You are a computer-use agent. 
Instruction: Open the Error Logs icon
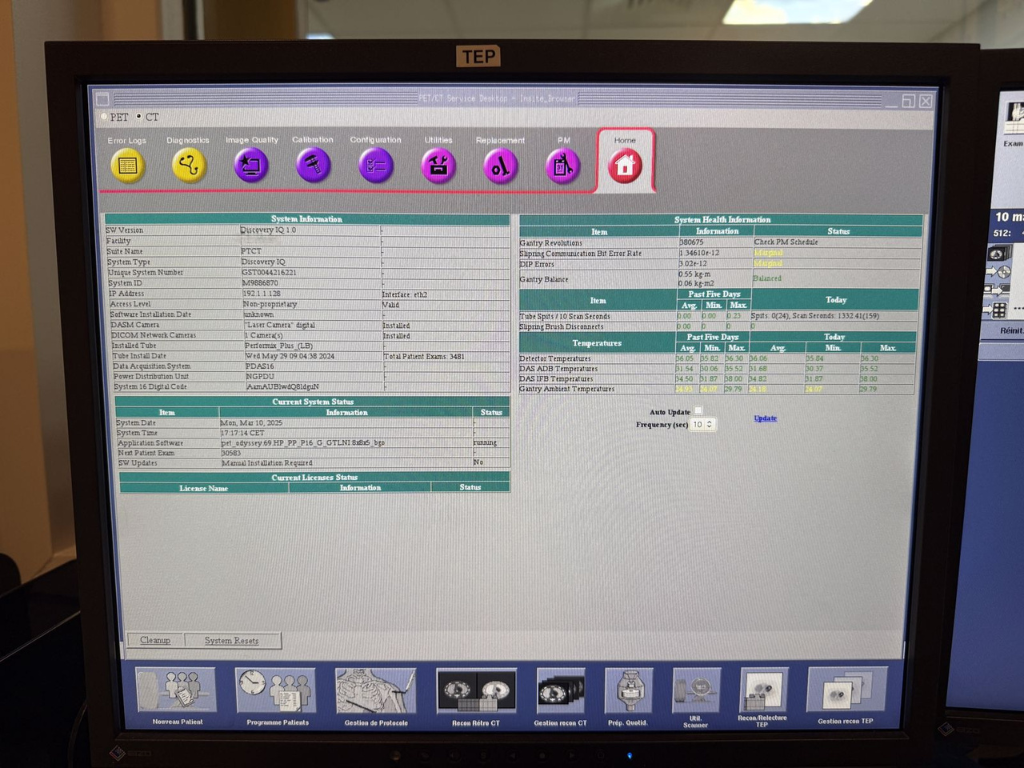click(127, 165)
